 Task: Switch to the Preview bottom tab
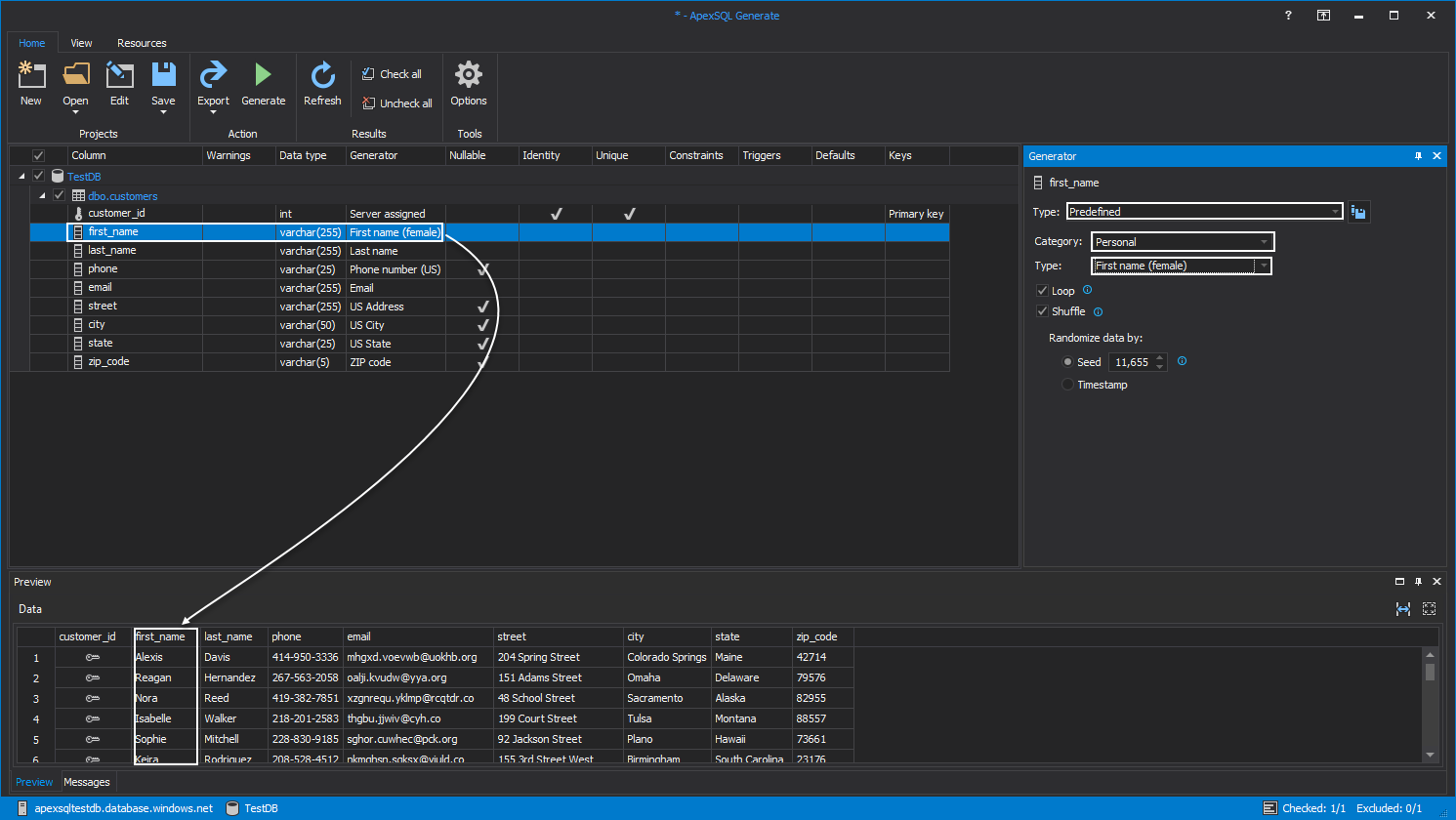[34, 782]
